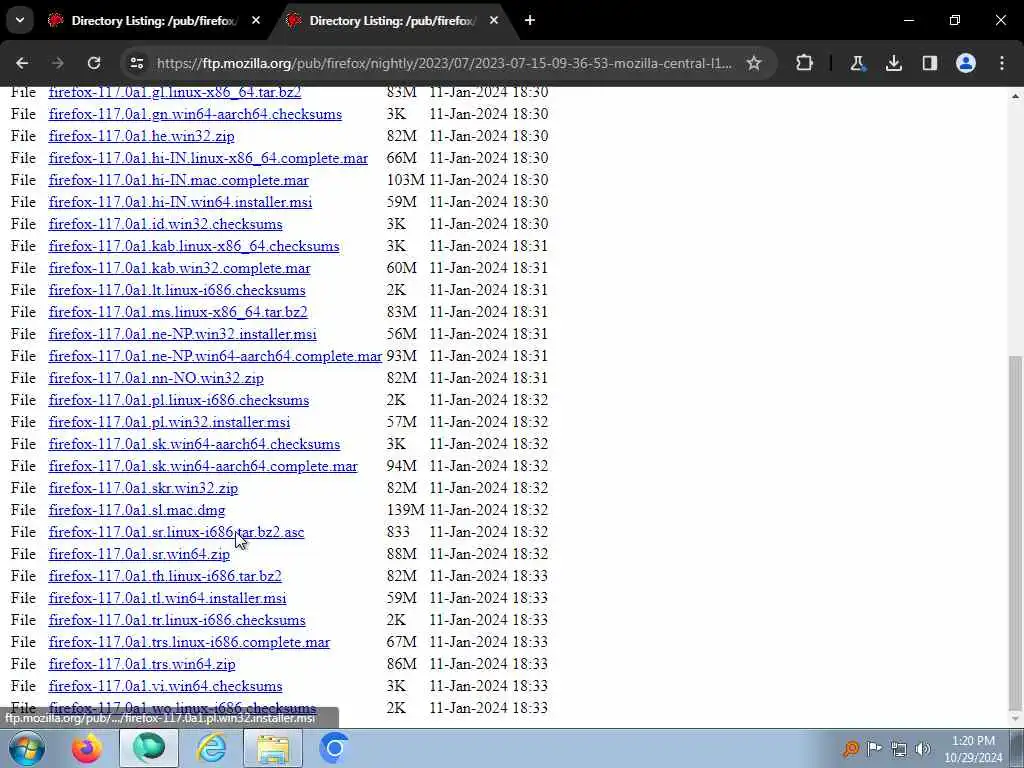The width and height of the screenshot is (1024, 768).
Task: Open the taskbar clock showing 1:20 PM
Action: coord(973,749)
